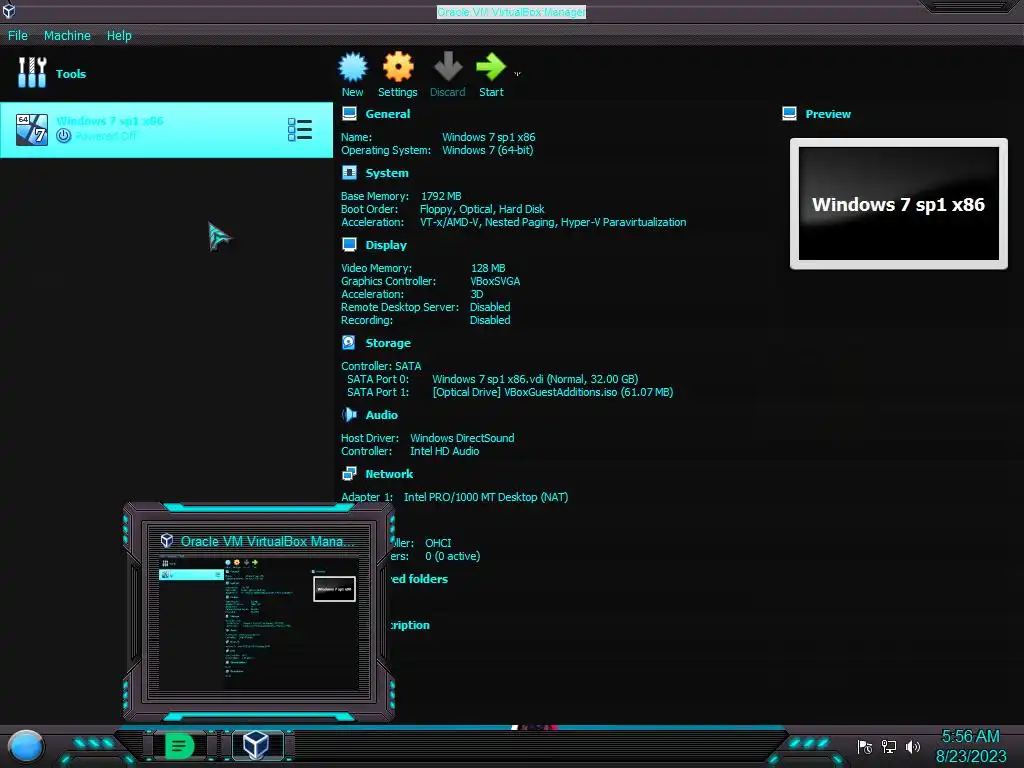Open the Action Center flag tray icon
The image size is (1024, 768).
click(865, 746)
